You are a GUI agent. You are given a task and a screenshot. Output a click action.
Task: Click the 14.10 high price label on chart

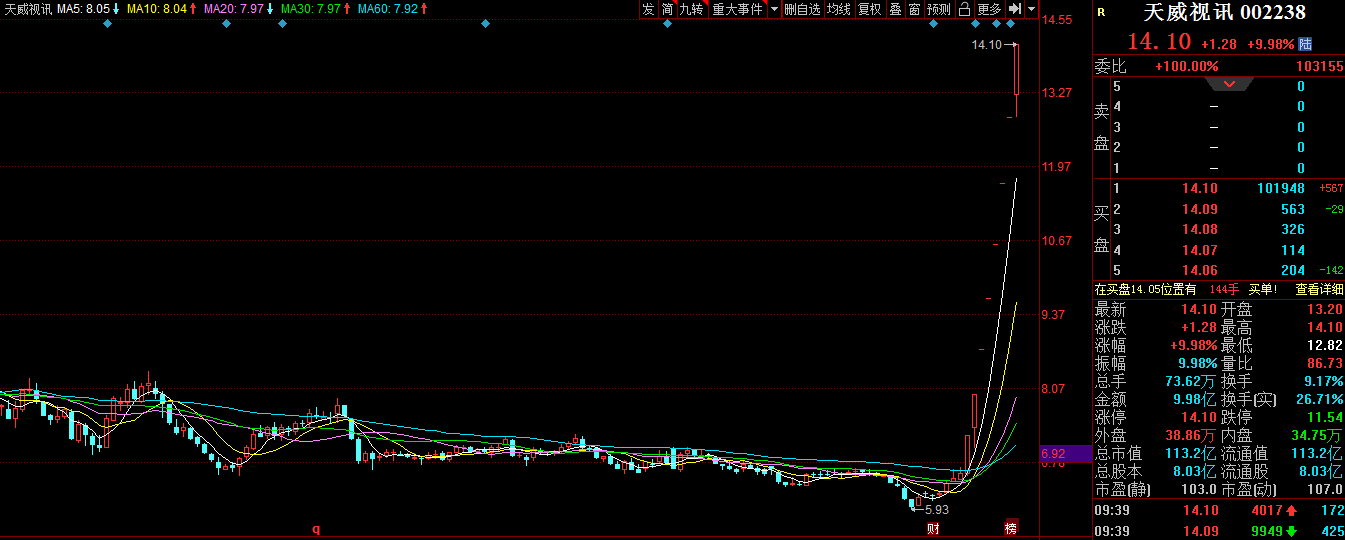(987, 45)
